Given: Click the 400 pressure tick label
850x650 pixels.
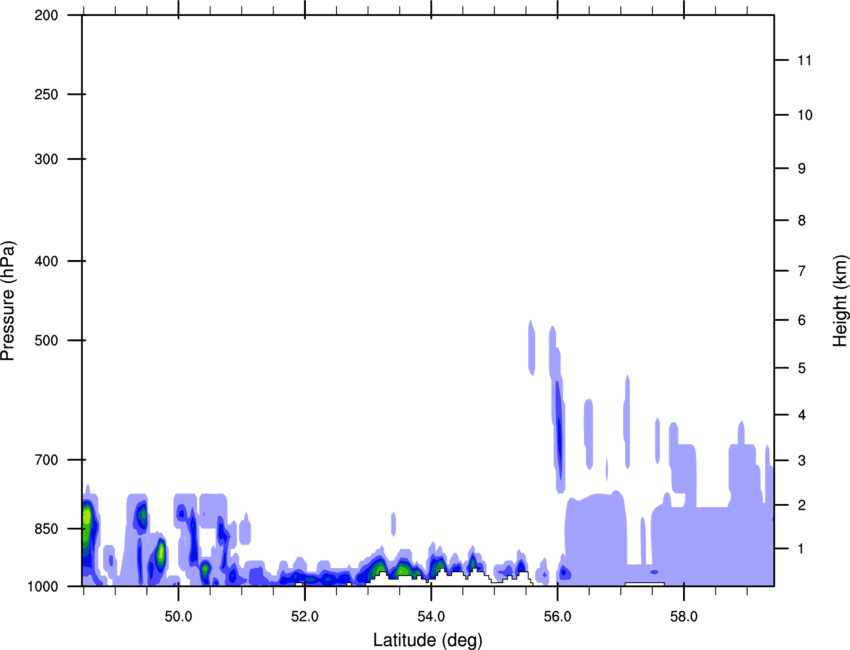Looking at the screenshot, I should 46,261.
